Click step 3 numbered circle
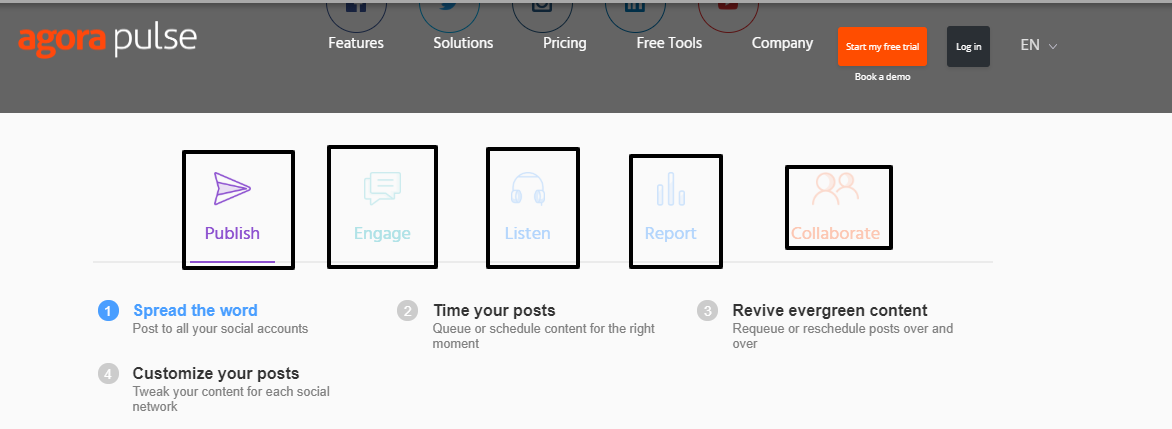This screenshot has height=429, width=1172. [x=707, y=311]
